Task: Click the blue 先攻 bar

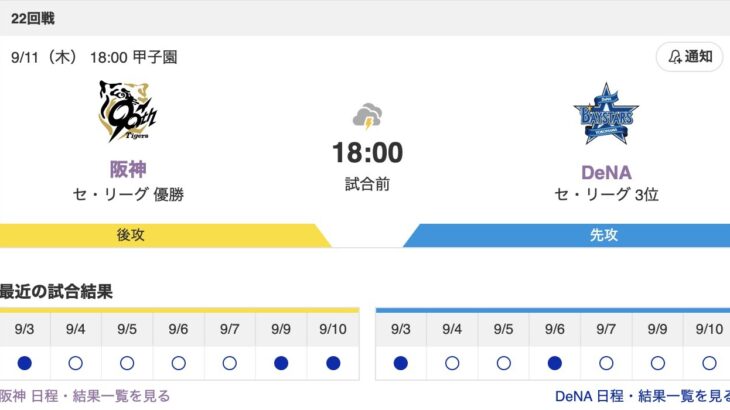Action: [x=567, y=235]
